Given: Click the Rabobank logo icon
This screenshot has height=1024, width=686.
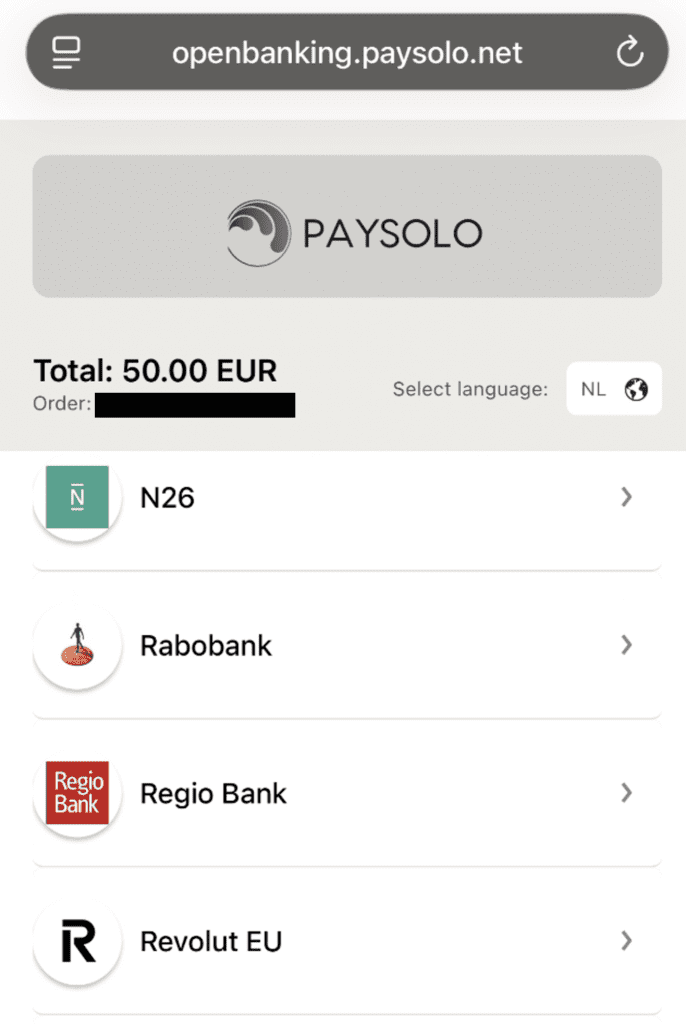Looking at the screenshot, I should pyautogui.click(x=77, y=645).
